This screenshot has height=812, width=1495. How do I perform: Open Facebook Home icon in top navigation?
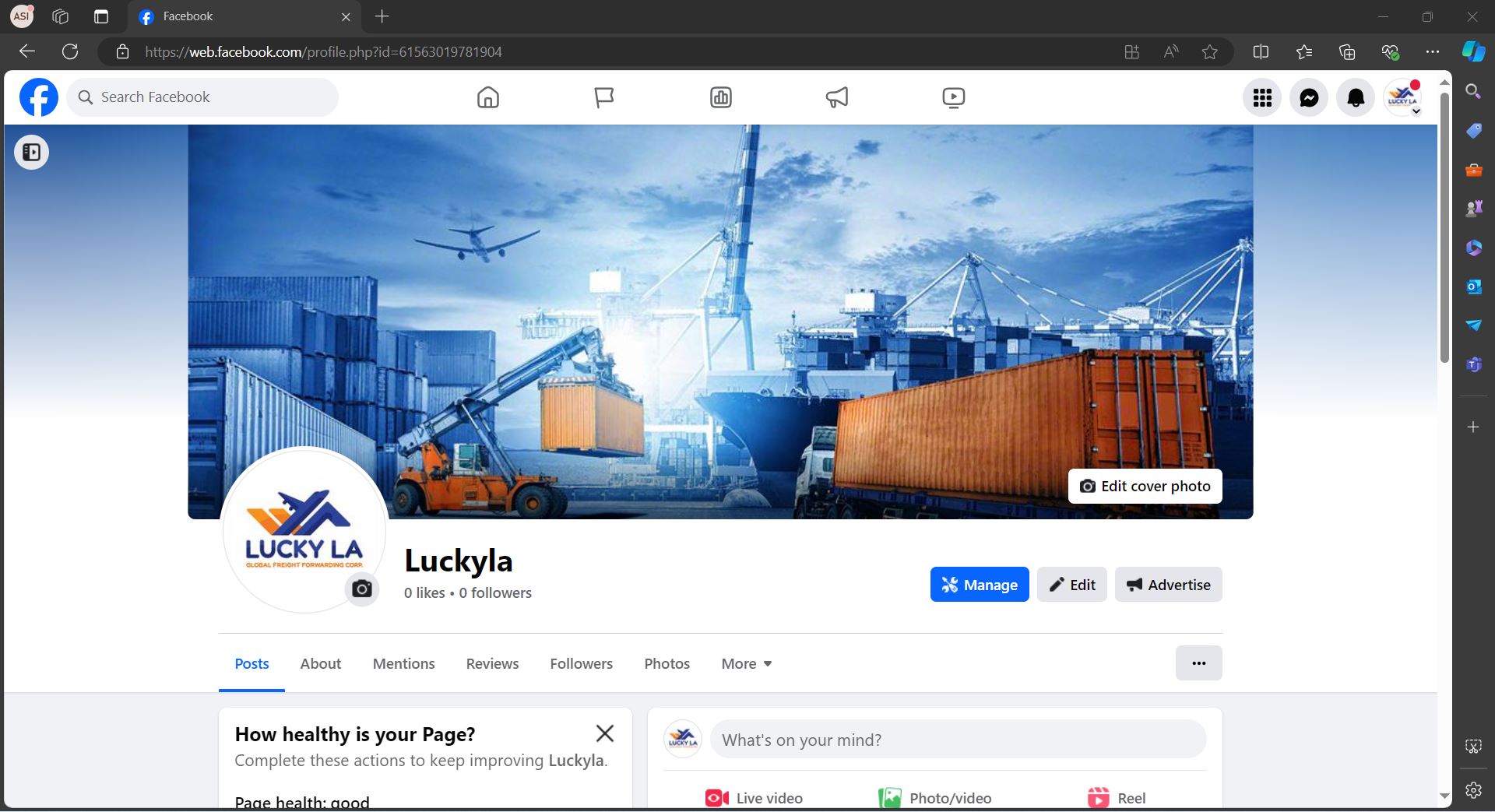[487, 97]
